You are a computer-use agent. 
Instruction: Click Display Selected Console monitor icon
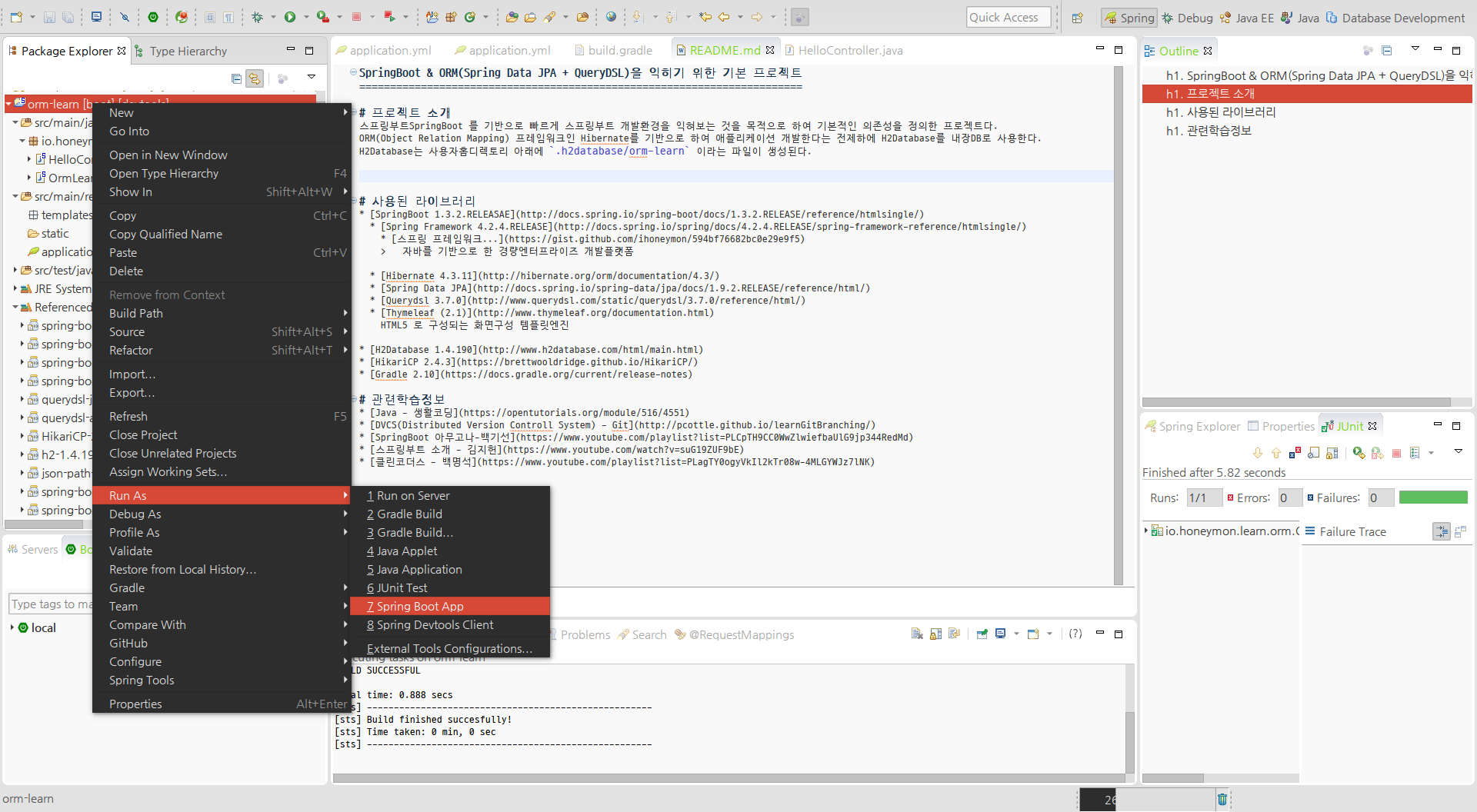click(1001, 634)
